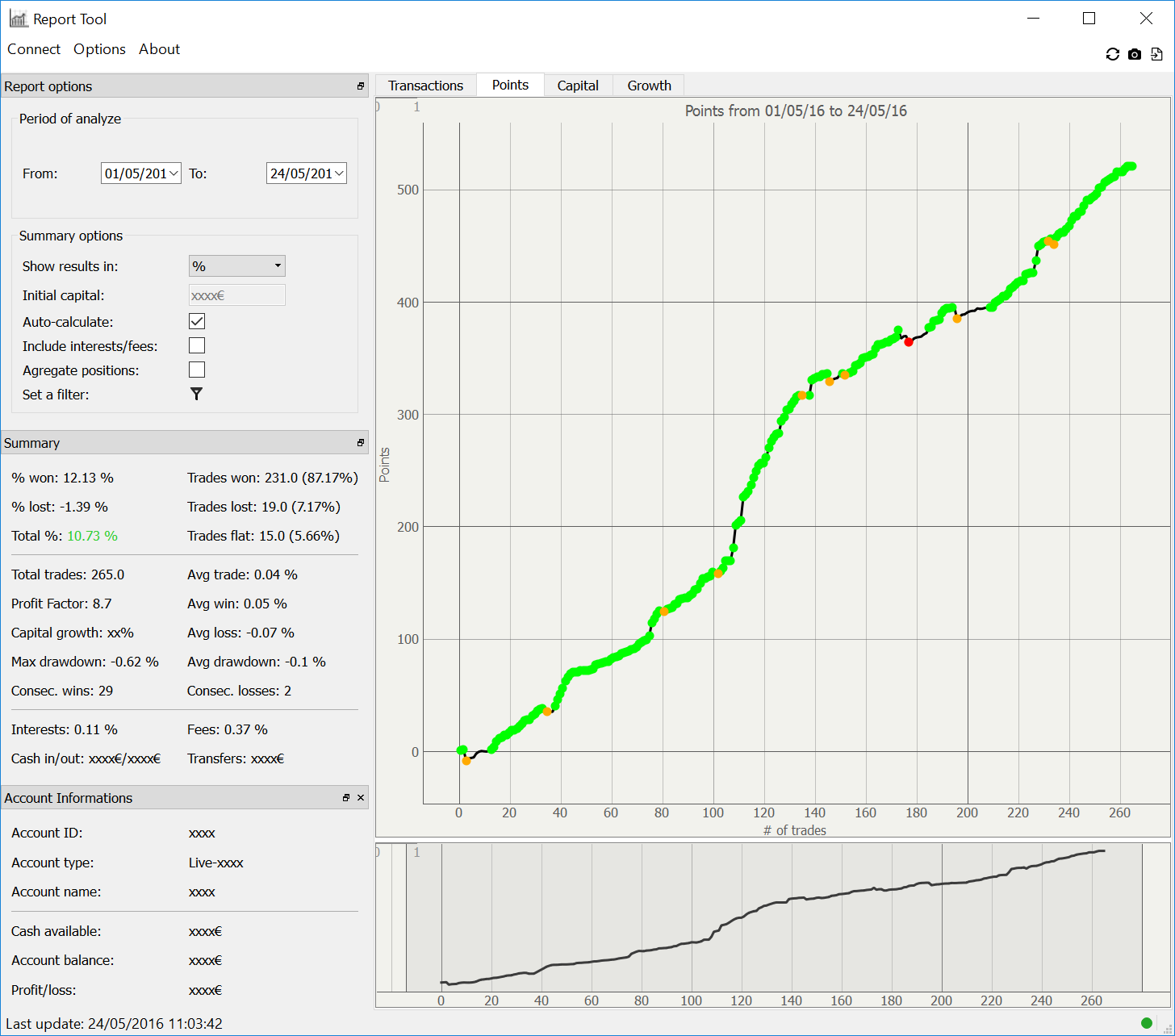Take a screenshot with the camera icon

(1135, 54)
